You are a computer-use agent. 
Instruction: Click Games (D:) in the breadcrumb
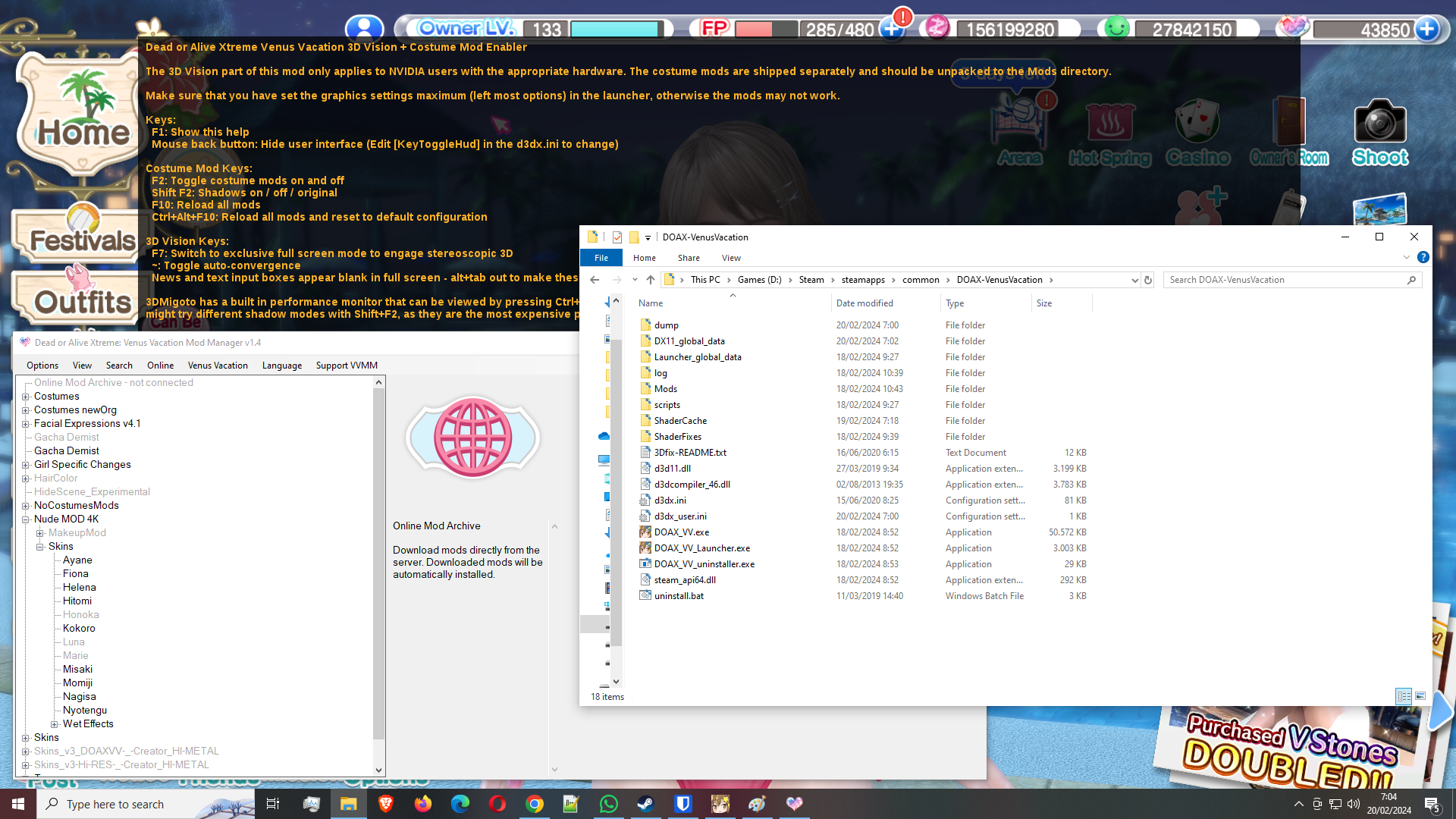tap(759, 280)
